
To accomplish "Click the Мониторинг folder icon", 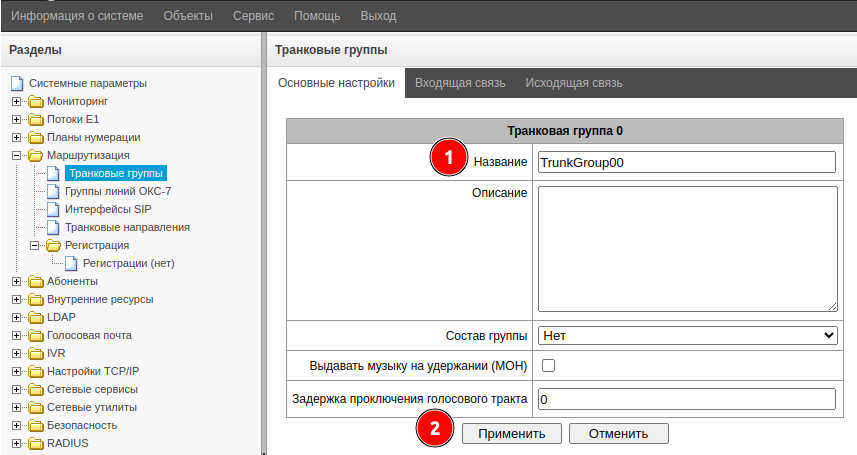I will [36, 102].
